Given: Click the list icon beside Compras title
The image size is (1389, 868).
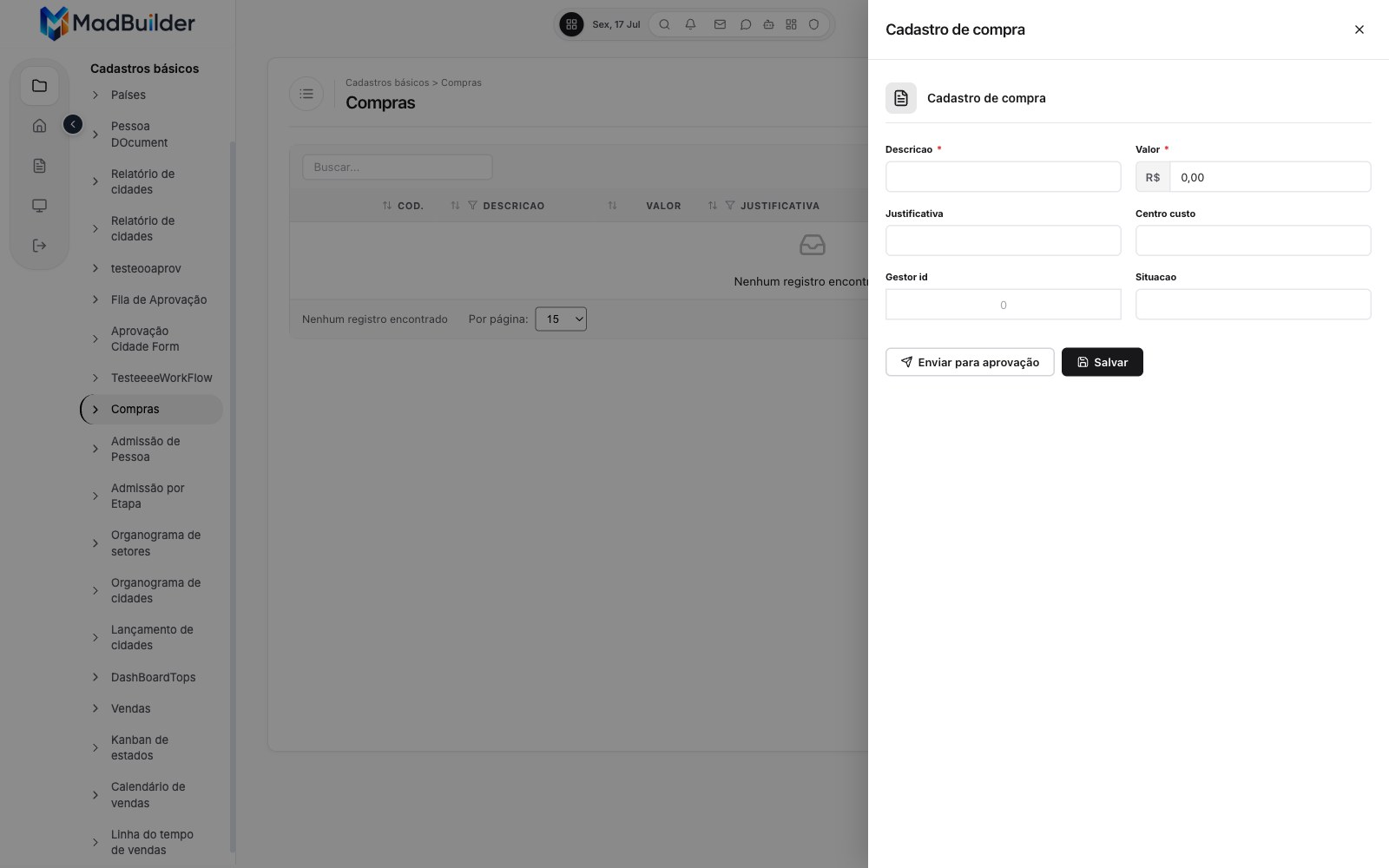Looking at the screenshot, I should pos(306,94).
